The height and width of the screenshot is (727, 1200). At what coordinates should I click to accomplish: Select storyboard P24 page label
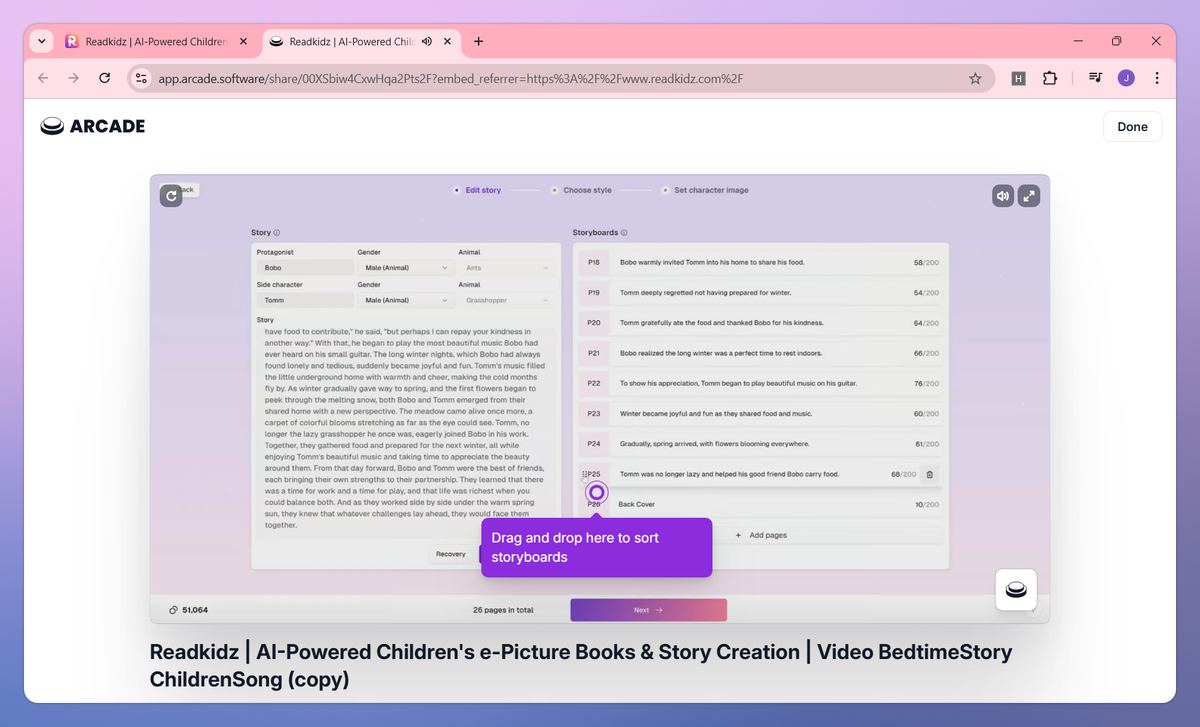[x=594, y=443]
